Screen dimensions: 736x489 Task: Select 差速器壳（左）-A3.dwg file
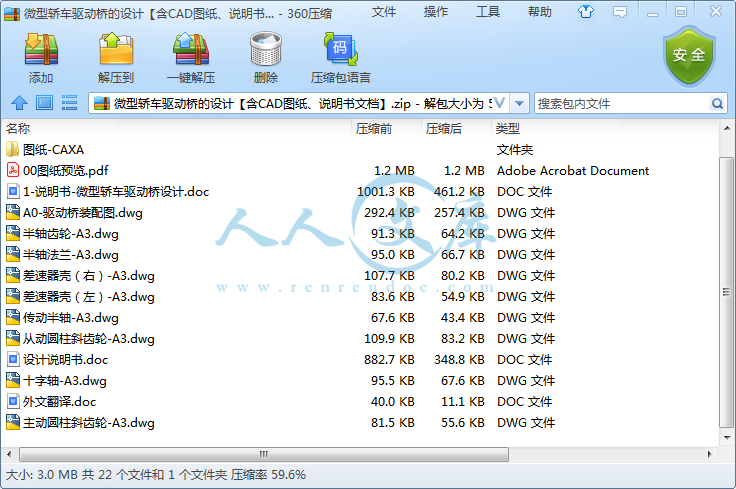point(89,297)
